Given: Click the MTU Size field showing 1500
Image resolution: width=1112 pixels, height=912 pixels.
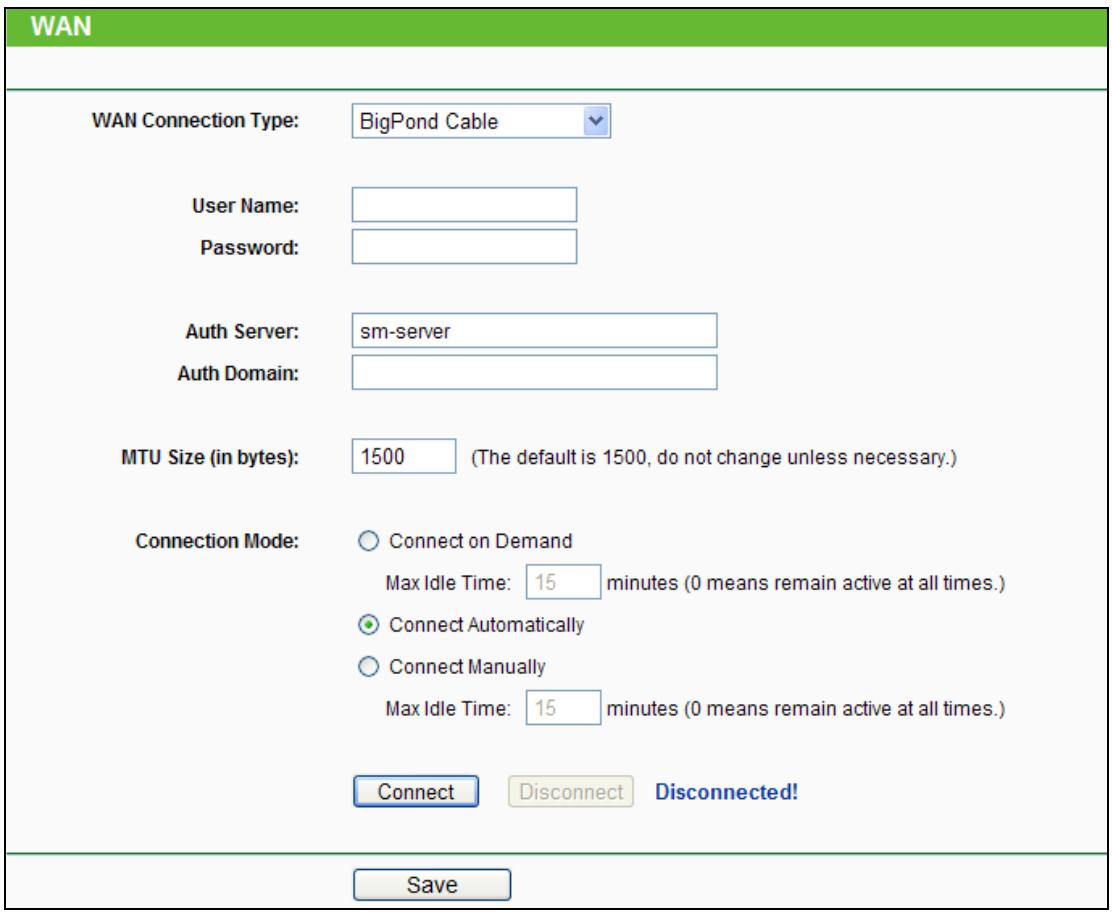Looking at the screenshot, I should tap(404, 456).
